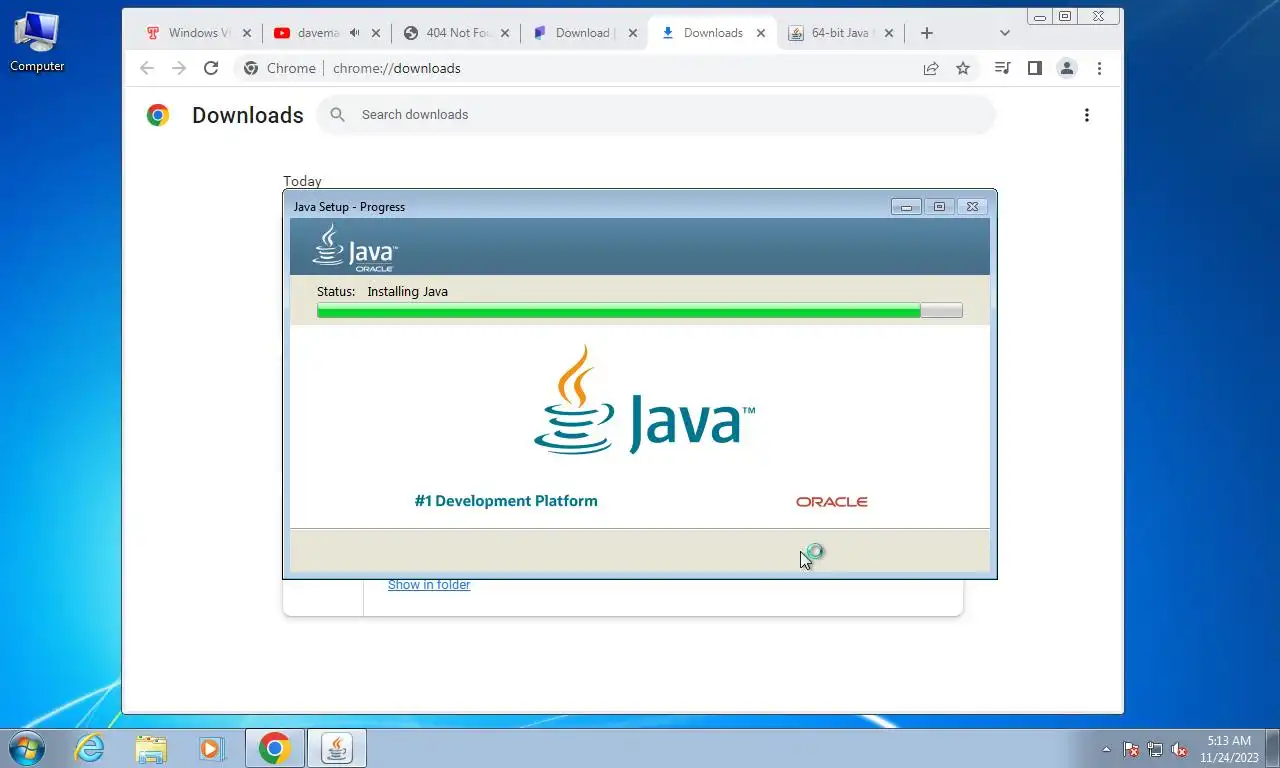1280x768 pixels.
Task: Close the YouTube davema tab
Action: click(x=376, y=33)
